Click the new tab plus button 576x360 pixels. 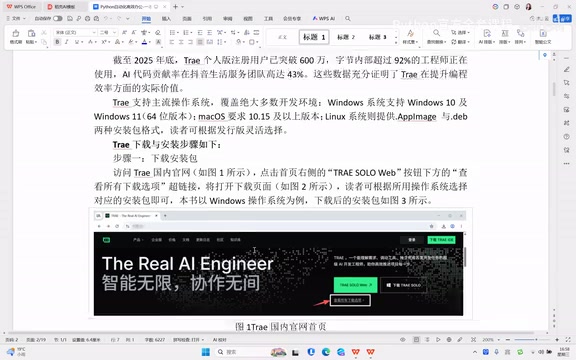point(176,7)
